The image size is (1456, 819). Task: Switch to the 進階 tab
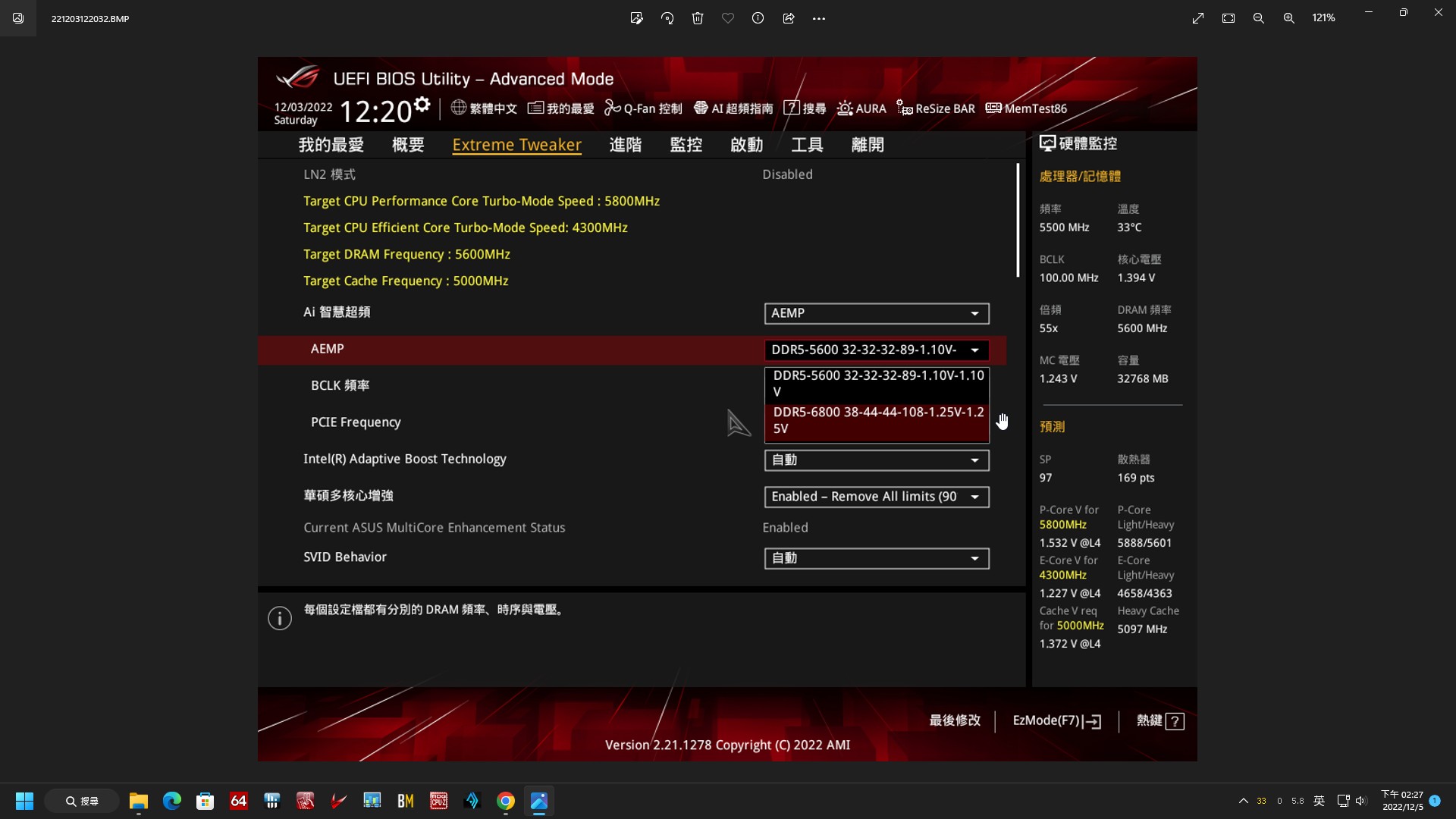pos(626,145)
